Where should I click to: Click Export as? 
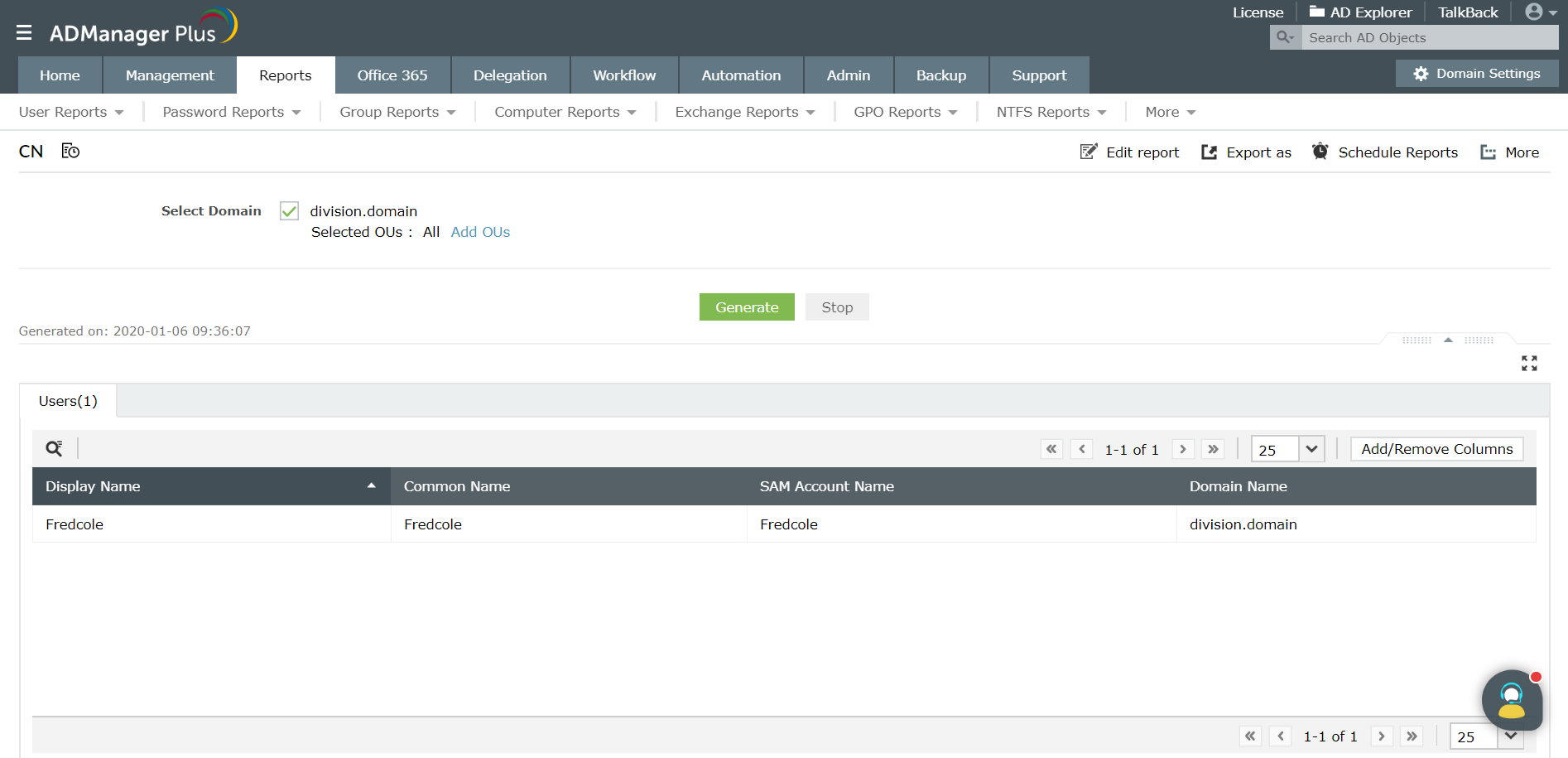point(1246,152)
